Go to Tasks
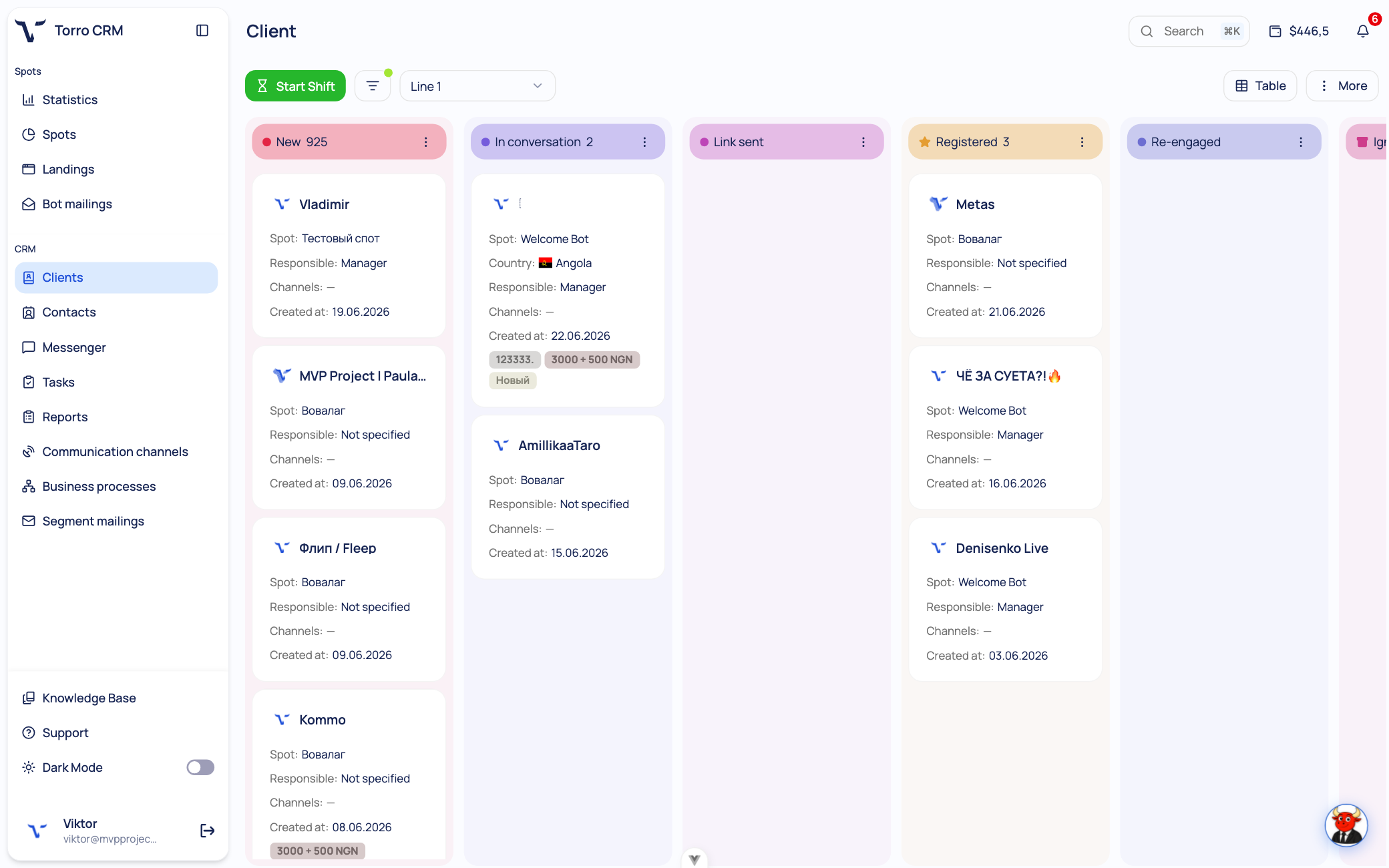Viewport: 1389px width, 868px height. click(x=116, y=382)
